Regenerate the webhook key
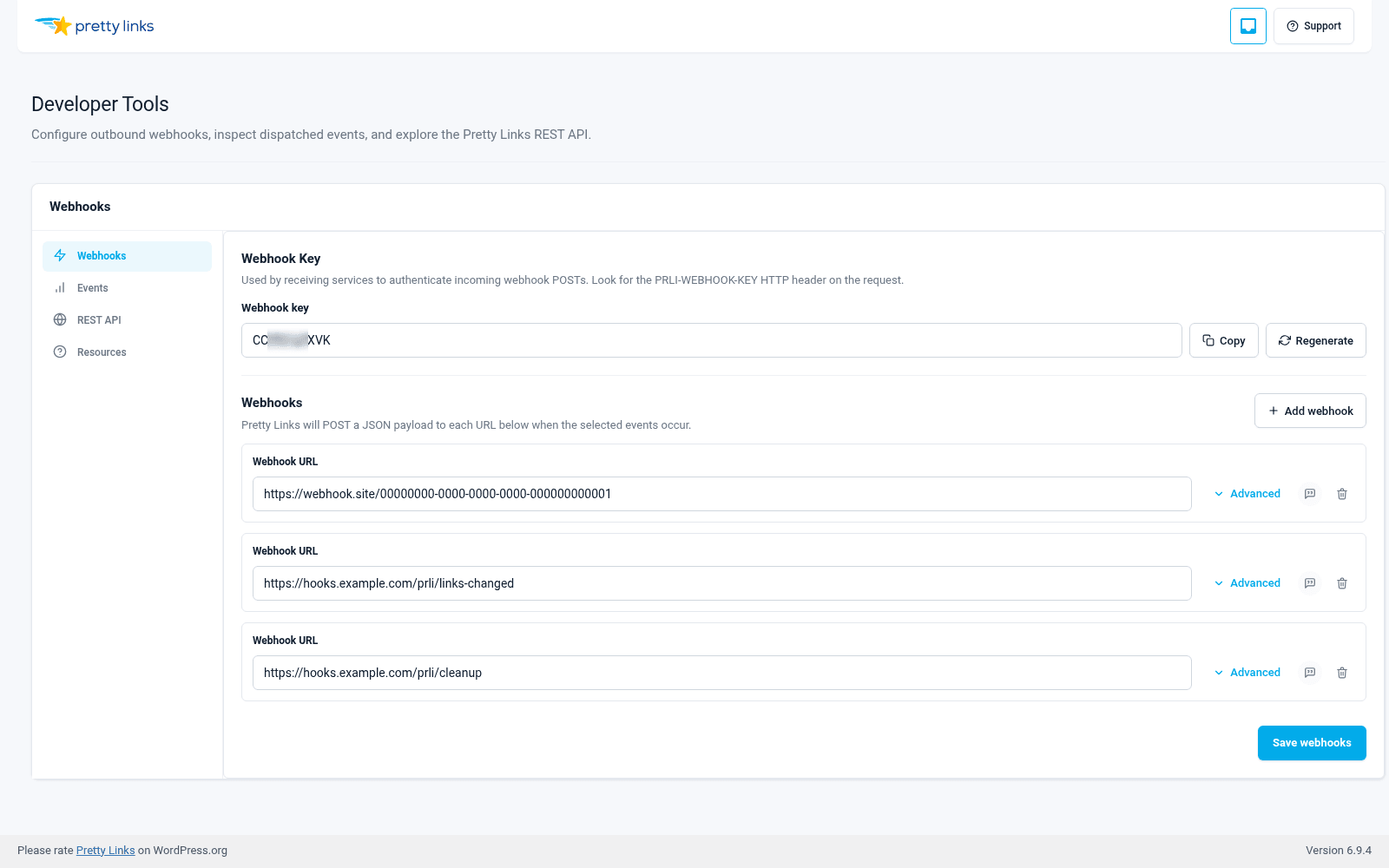The image size is (1389, 868). pos(1315,340)
